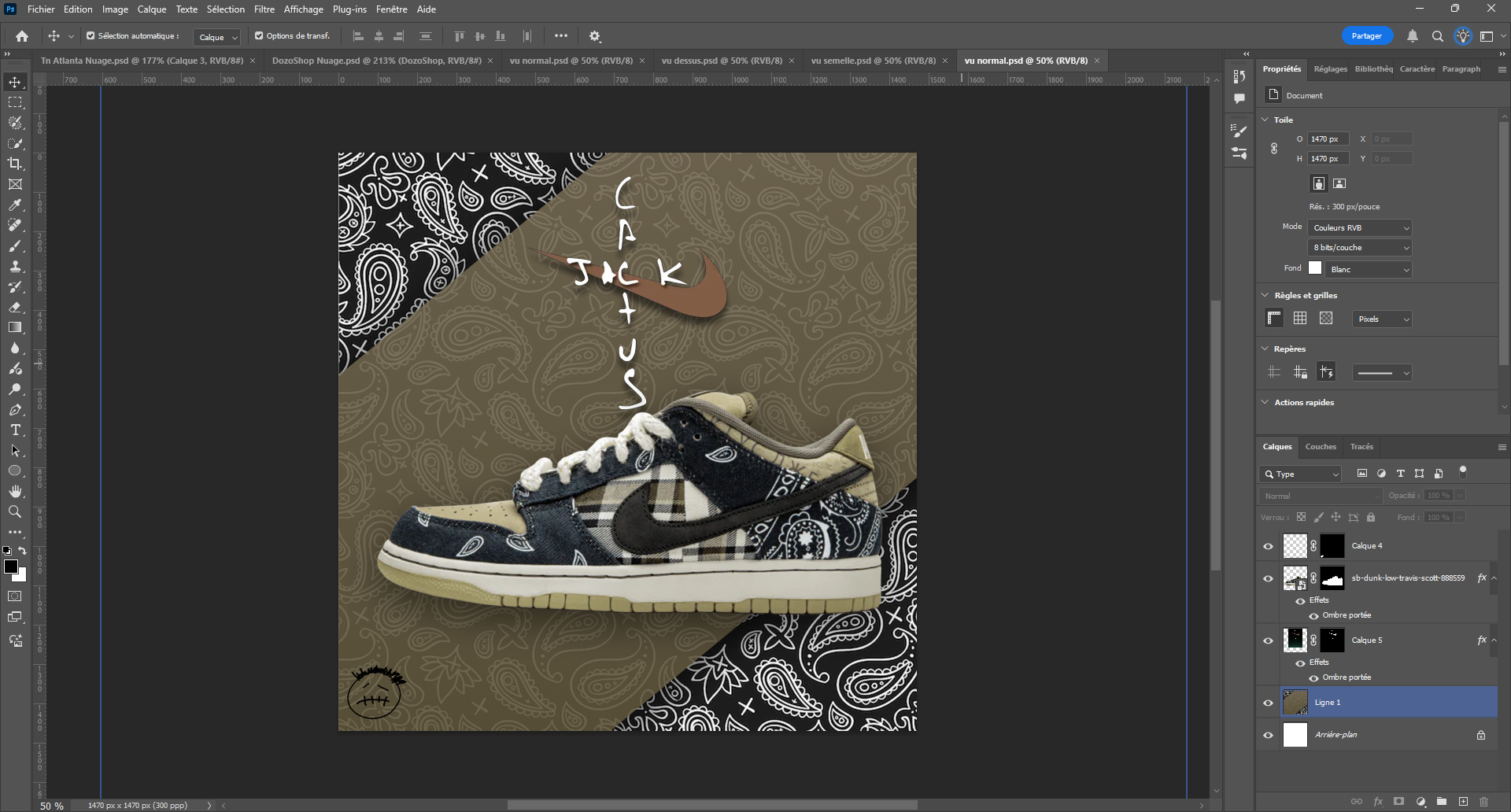Viewport: 1511px width, 812px height.
Task: Switch to the Tracés tab
Action: (x=1361, y=447)
